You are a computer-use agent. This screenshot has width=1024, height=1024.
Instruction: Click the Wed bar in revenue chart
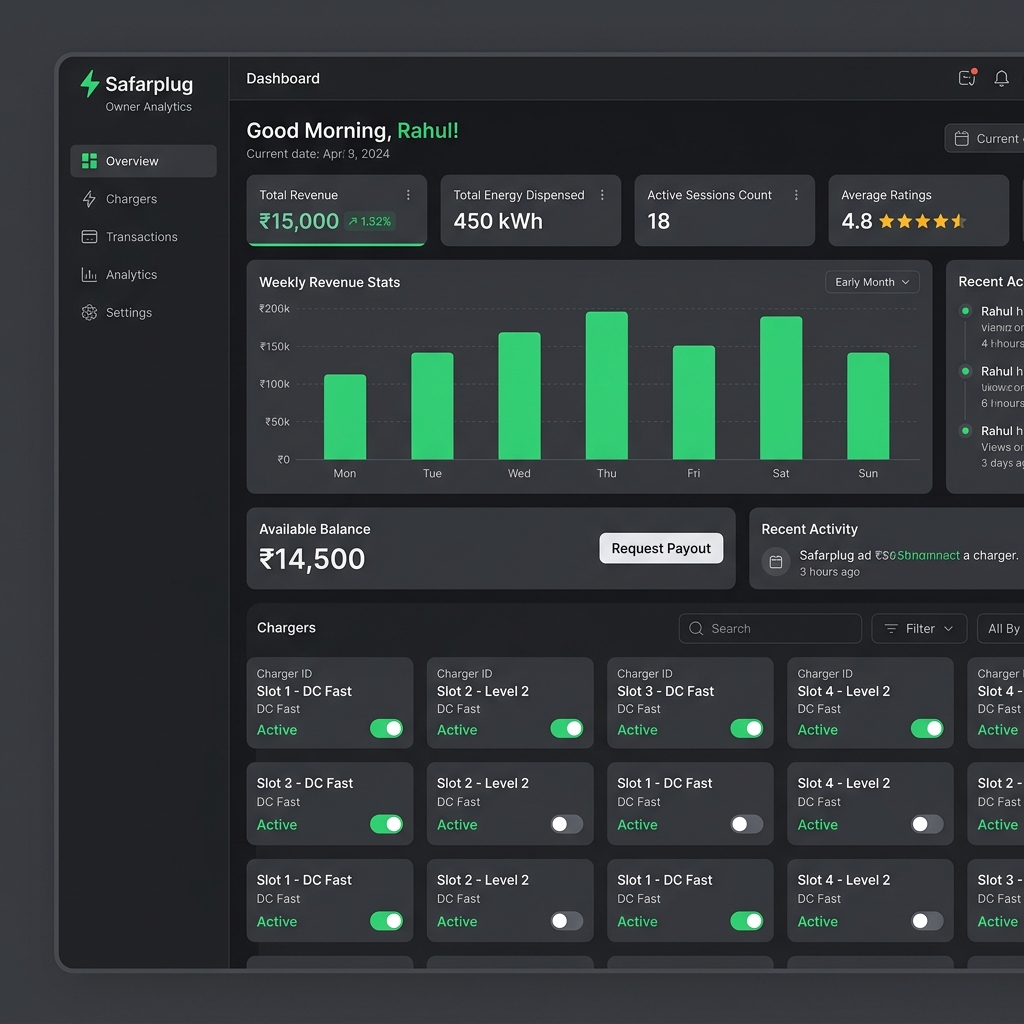519,396
